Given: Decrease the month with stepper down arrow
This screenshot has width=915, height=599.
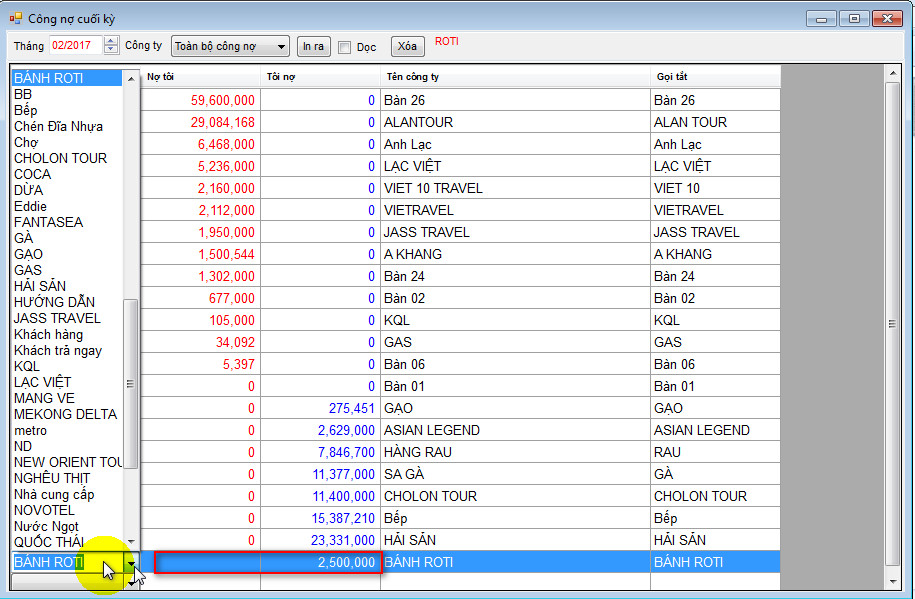Looking at the screenshot, I should click(x=111, y=50).
